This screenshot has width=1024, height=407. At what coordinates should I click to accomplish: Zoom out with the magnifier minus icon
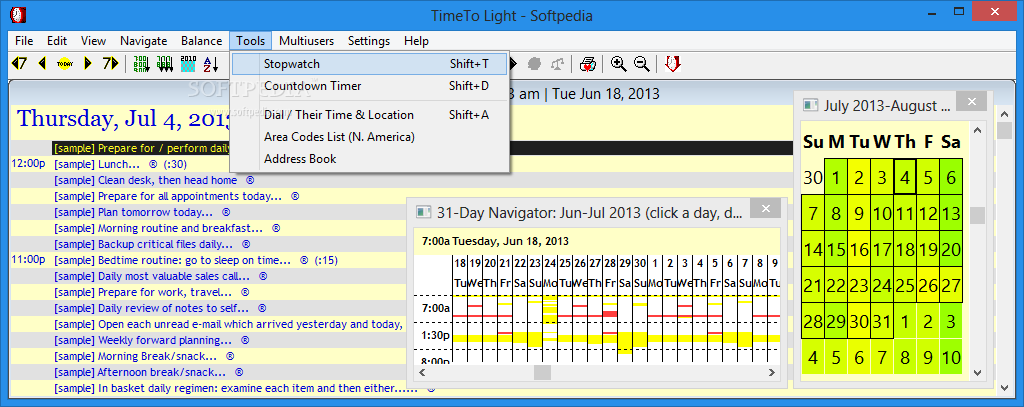(642, 63)
